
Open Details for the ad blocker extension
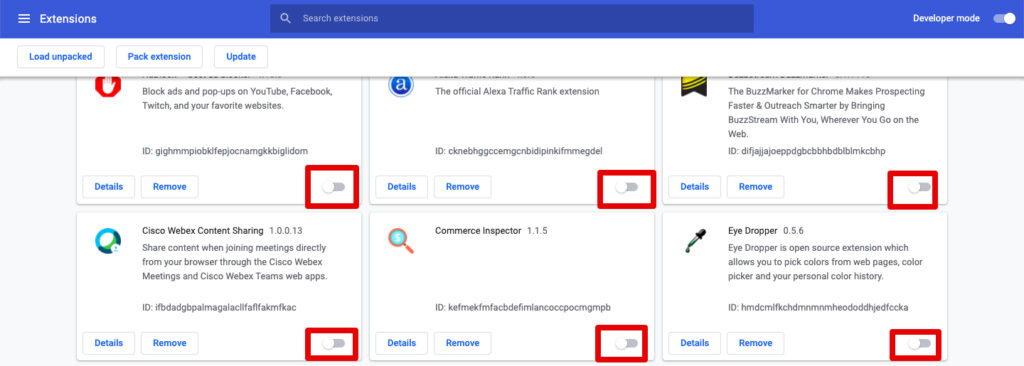(x=108, y=186)
